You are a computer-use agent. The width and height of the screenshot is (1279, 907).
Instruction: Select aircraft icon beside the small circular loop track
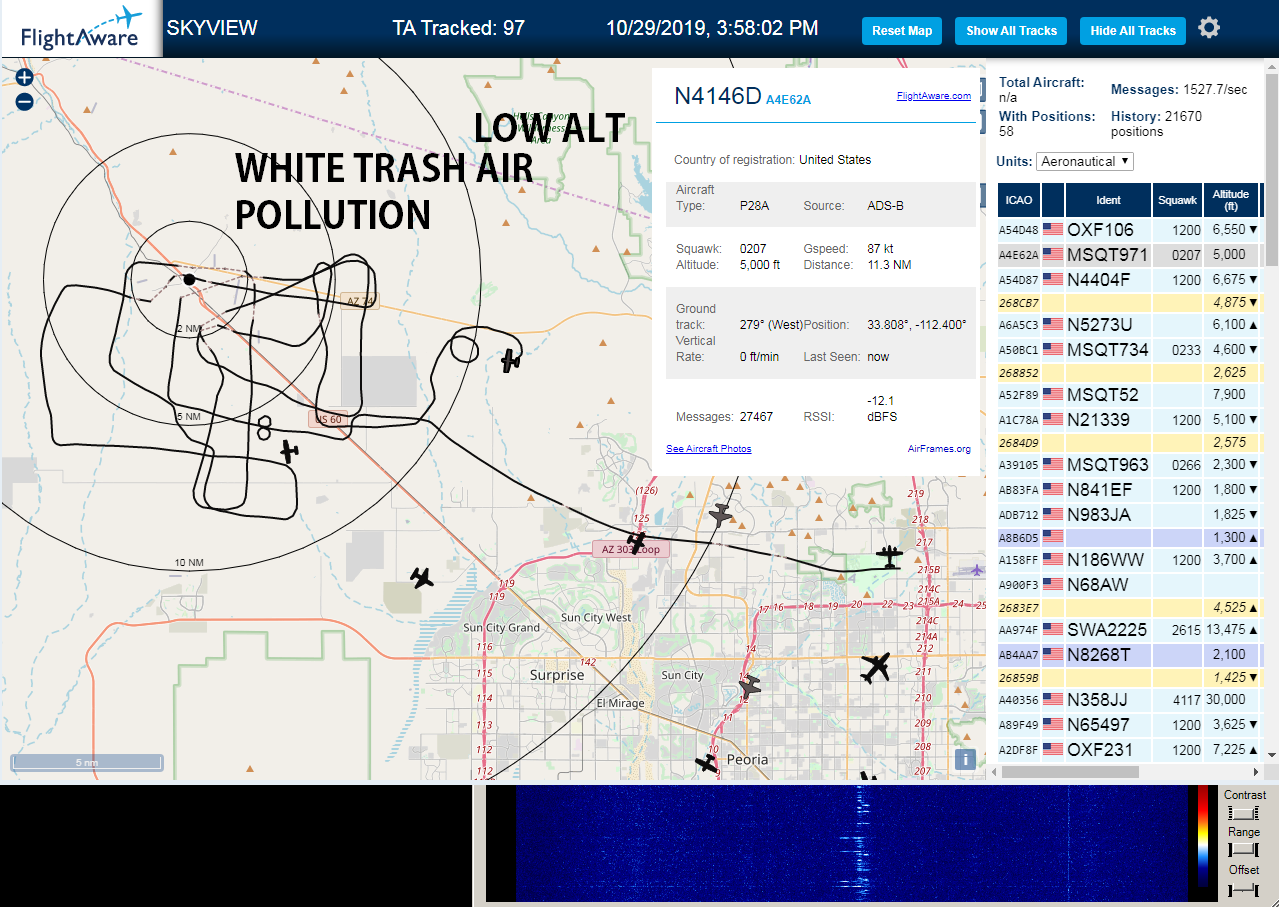coord(511,360)
